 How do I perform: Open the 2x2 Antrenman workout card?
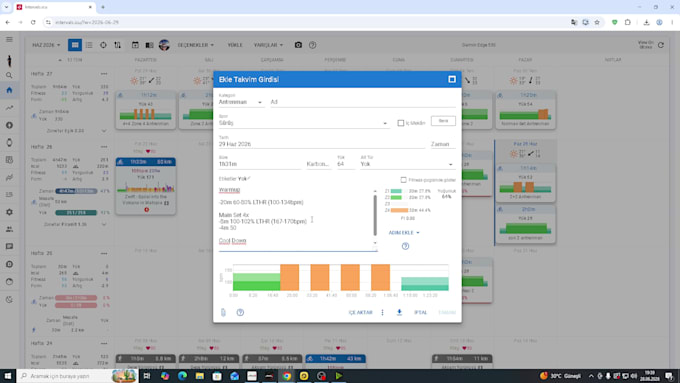pos(526,183)
